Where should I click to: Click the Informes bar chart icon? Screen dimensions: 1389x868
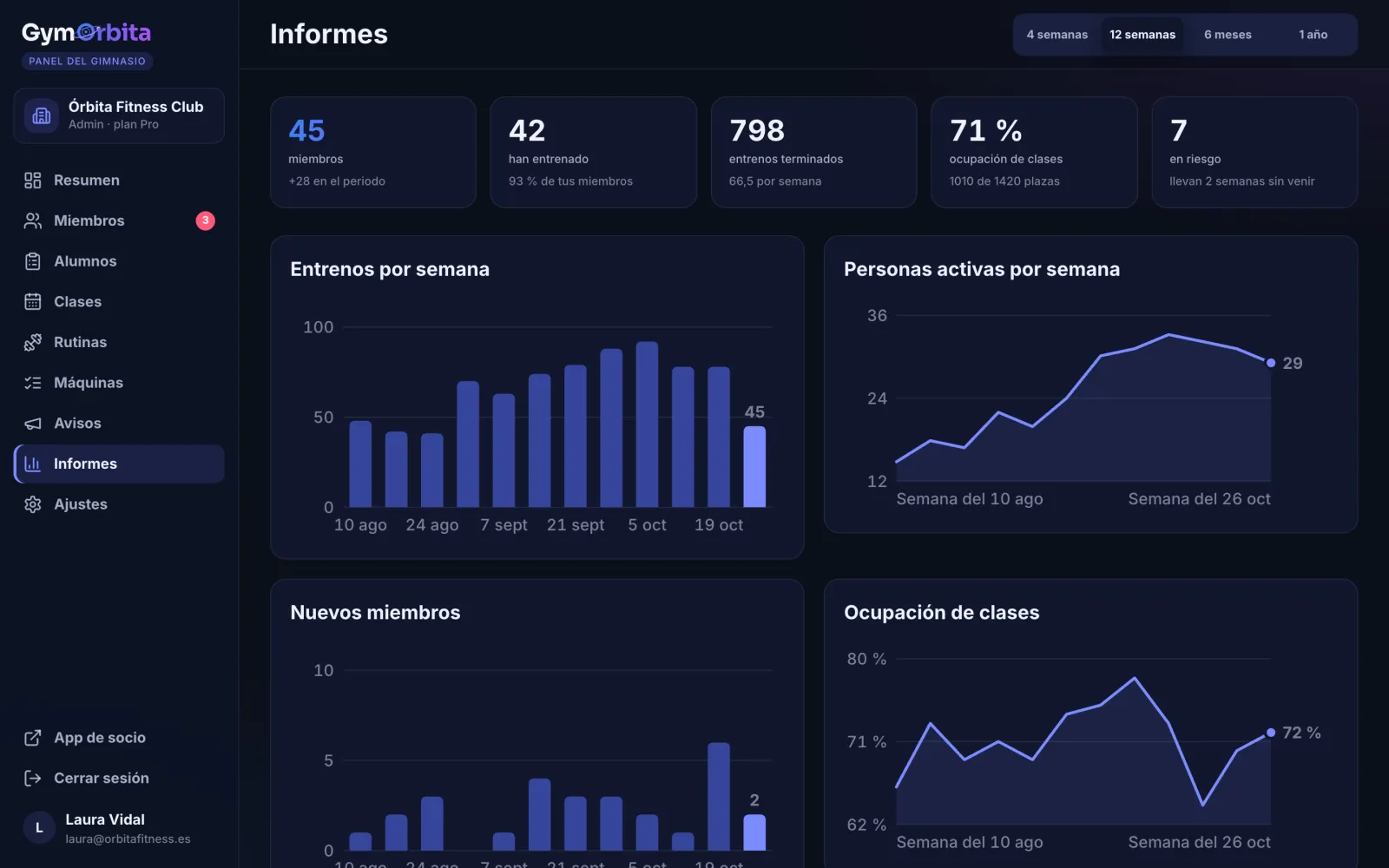tap(32, 464)
